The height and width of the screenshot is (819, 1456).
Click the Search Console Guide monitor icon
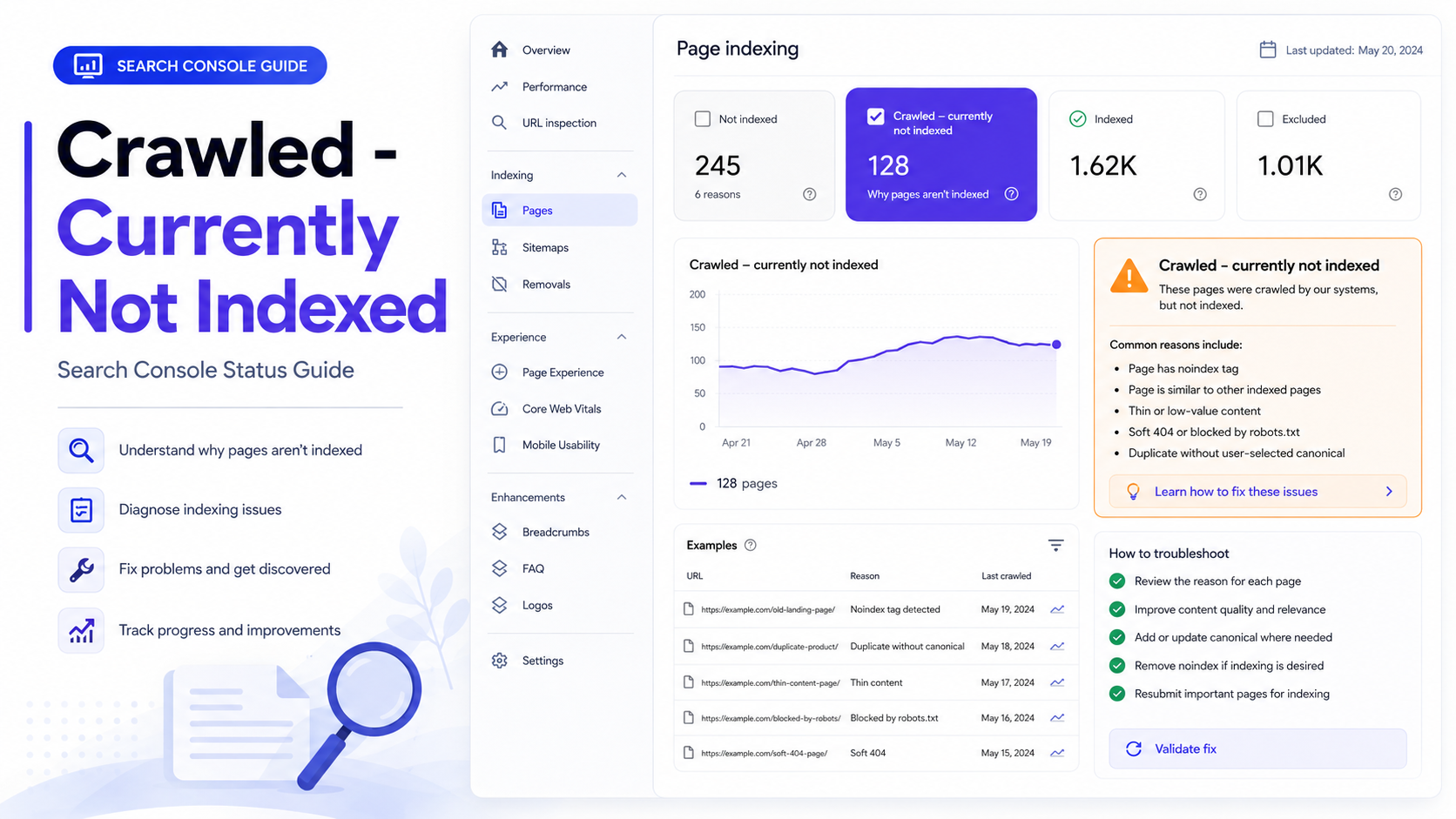[x=88, y=65]
